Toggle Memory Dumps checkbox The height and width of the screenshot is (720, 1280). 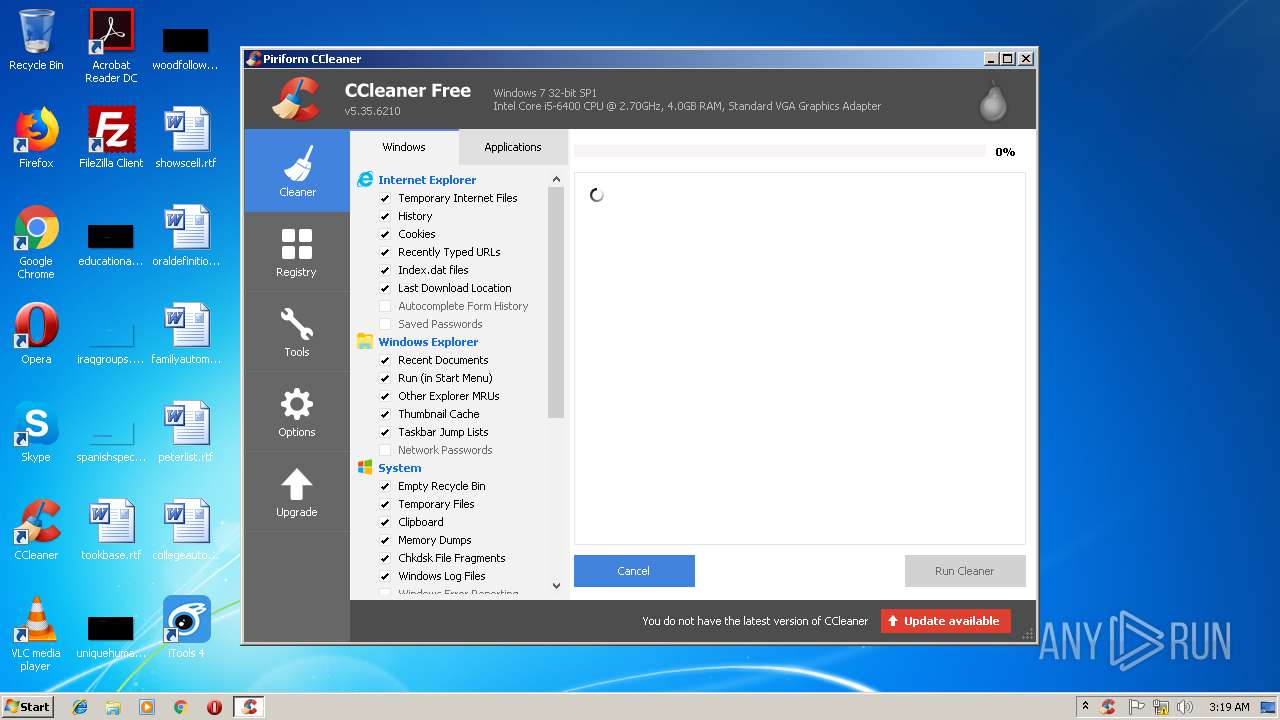(x=385, y=540)
